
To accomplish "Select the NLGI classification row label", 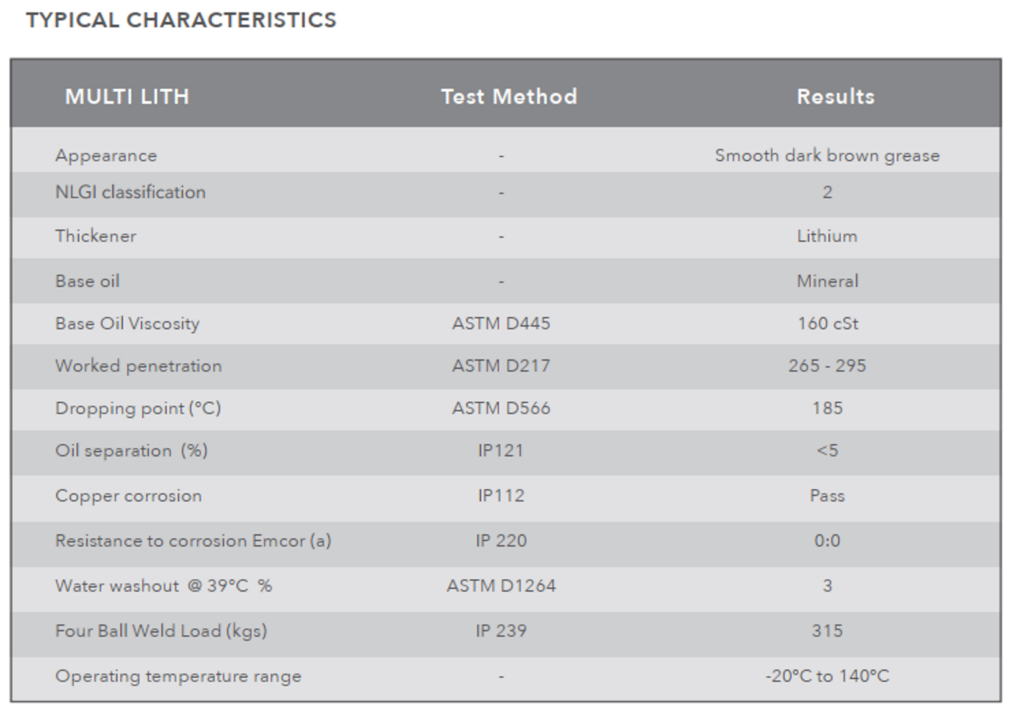I will pos(130,192).
